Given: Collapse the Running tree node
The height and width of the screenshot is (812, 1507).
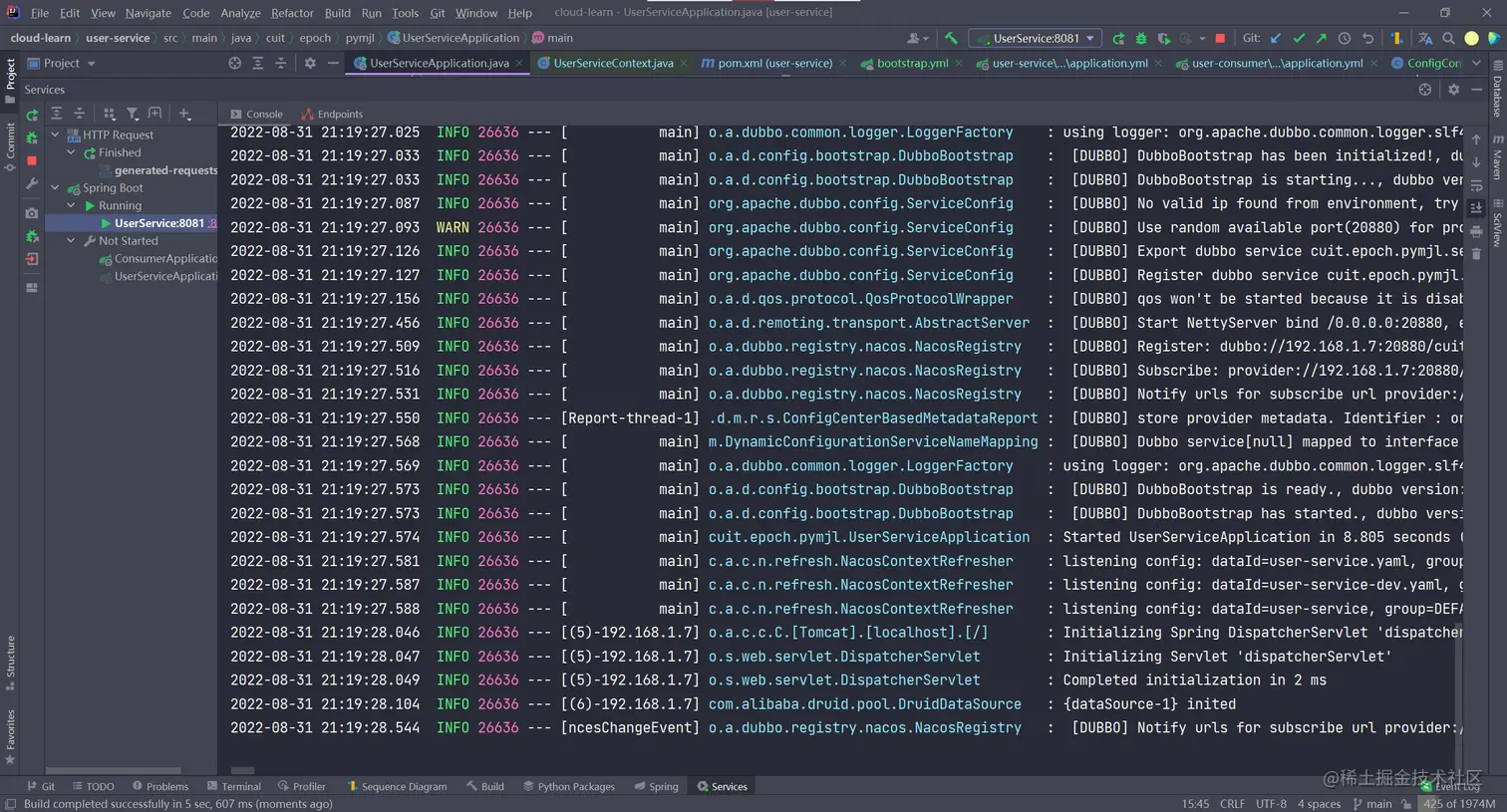Looking at the screenshot, I should click(x=71, y=205).
